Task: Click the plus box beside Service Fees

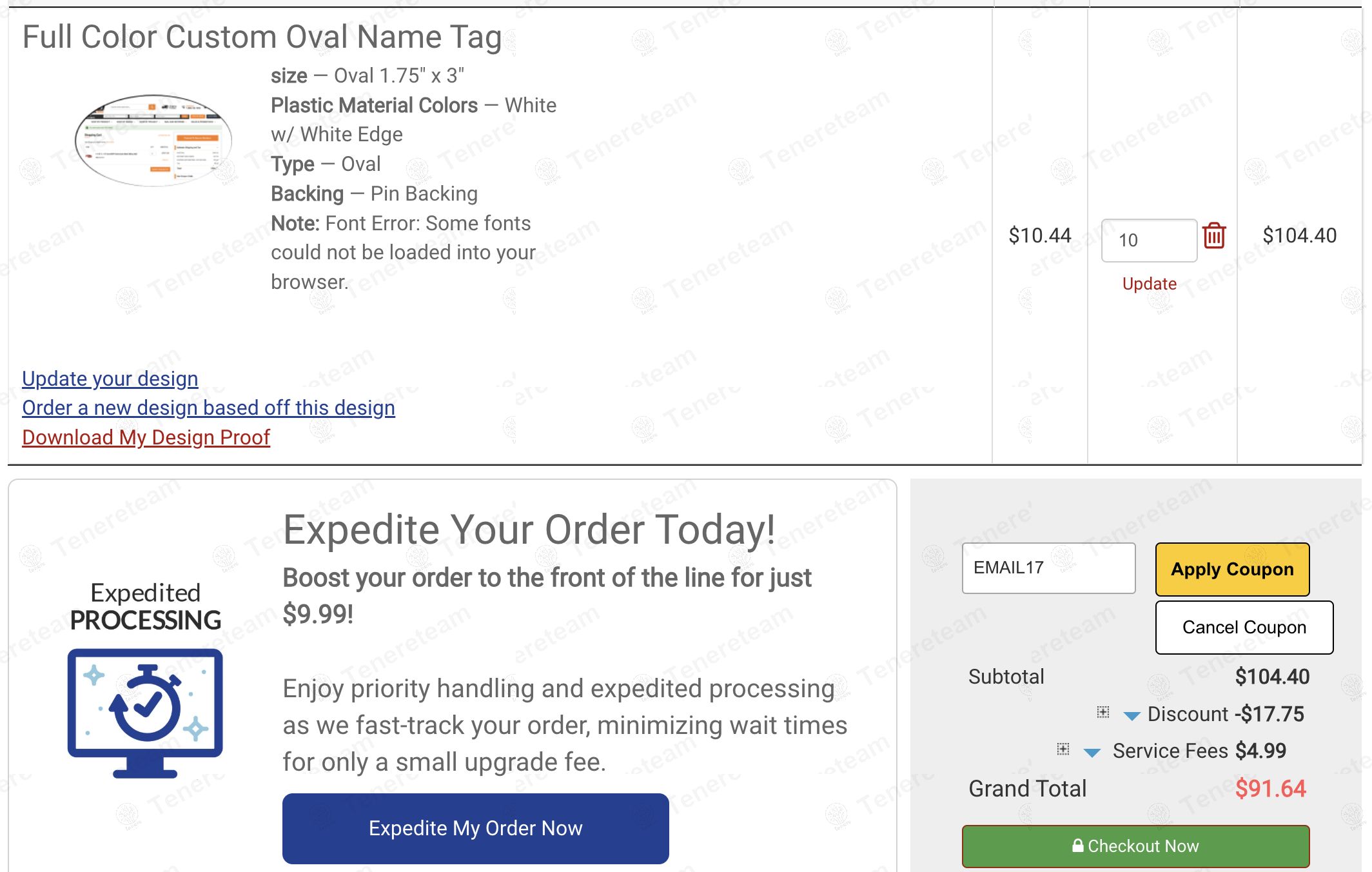Action: coord(1063,749)
